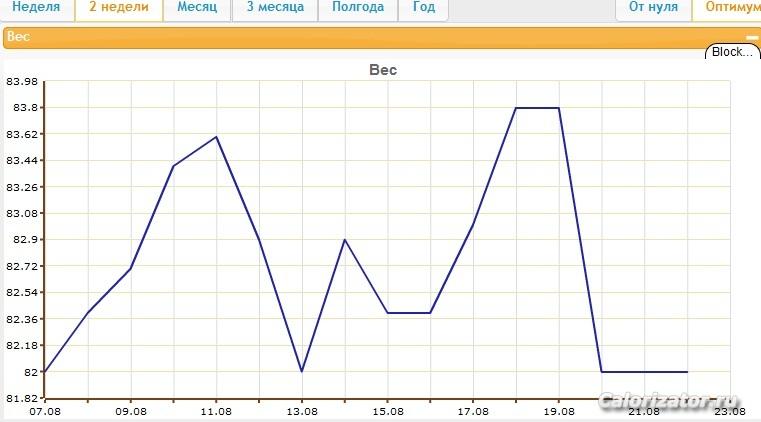Click the 20.08 data point at 82
Image resolution: width=761 pixels, height=422 pixels.
[602, 372]
